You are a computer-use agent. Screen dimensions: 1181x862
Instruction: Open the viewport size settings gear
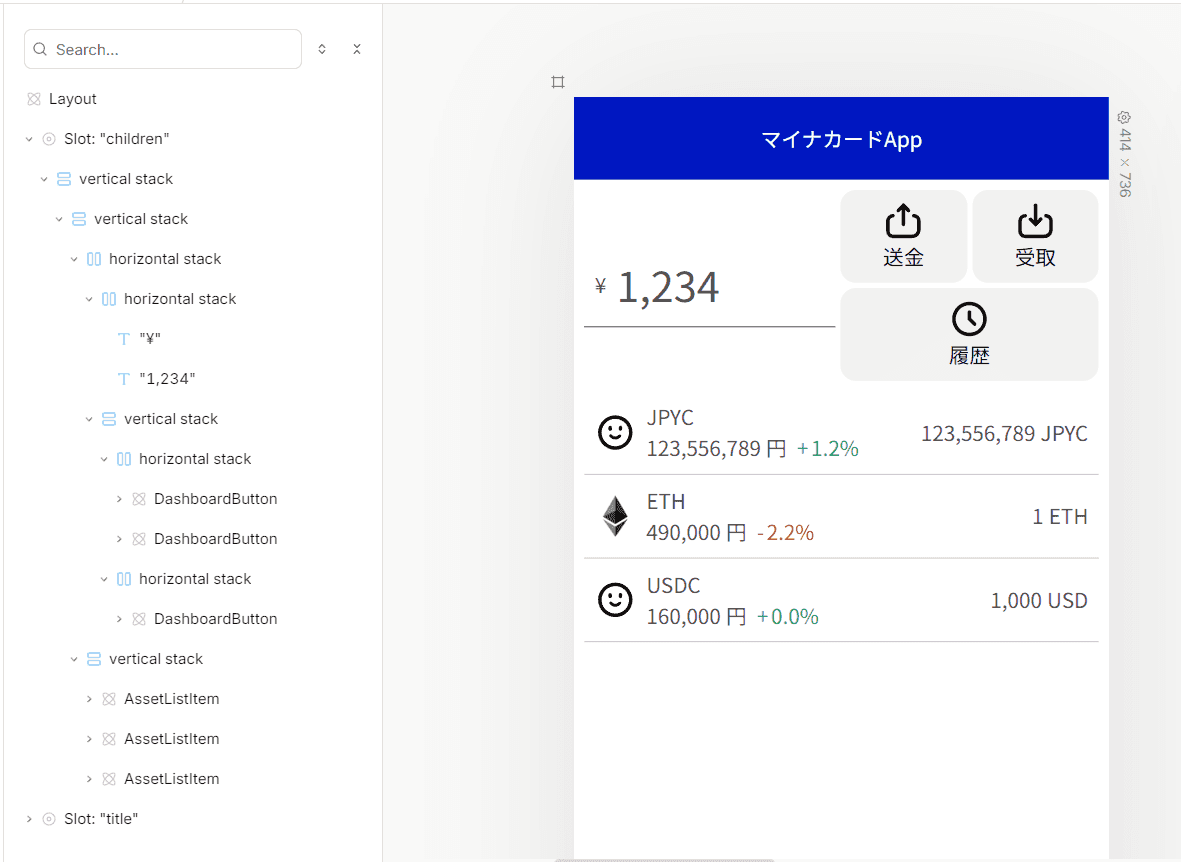(x=1124, y=118)
